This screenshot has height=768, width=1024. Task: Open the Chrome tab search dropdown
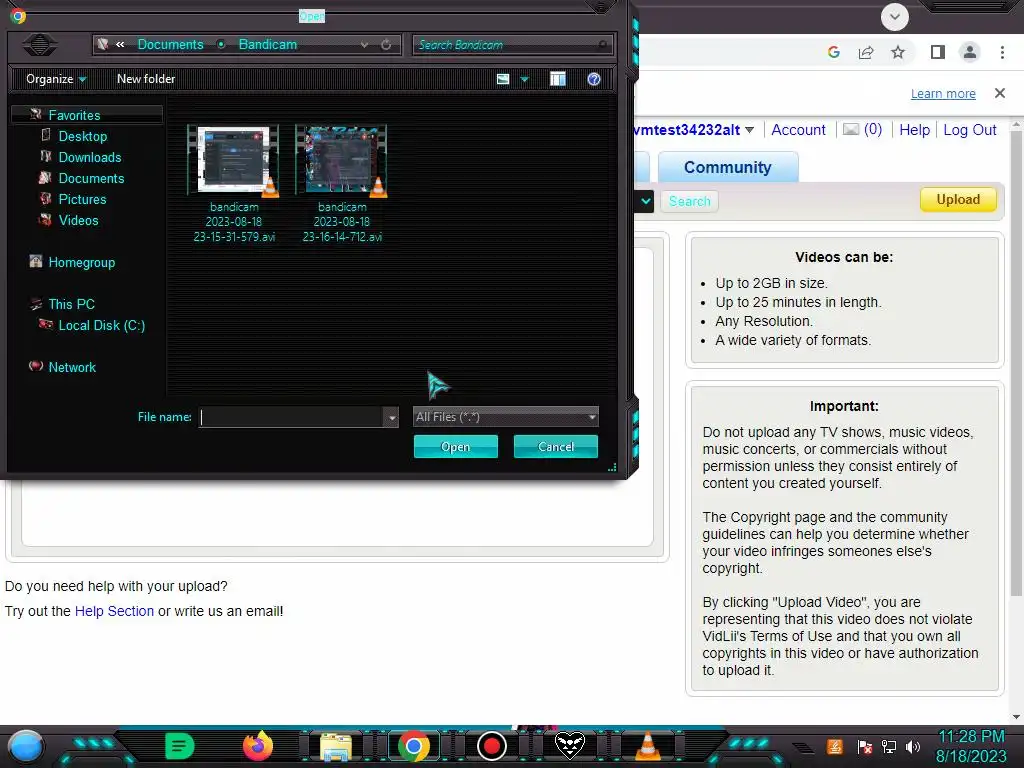click(x=895, y=16)
